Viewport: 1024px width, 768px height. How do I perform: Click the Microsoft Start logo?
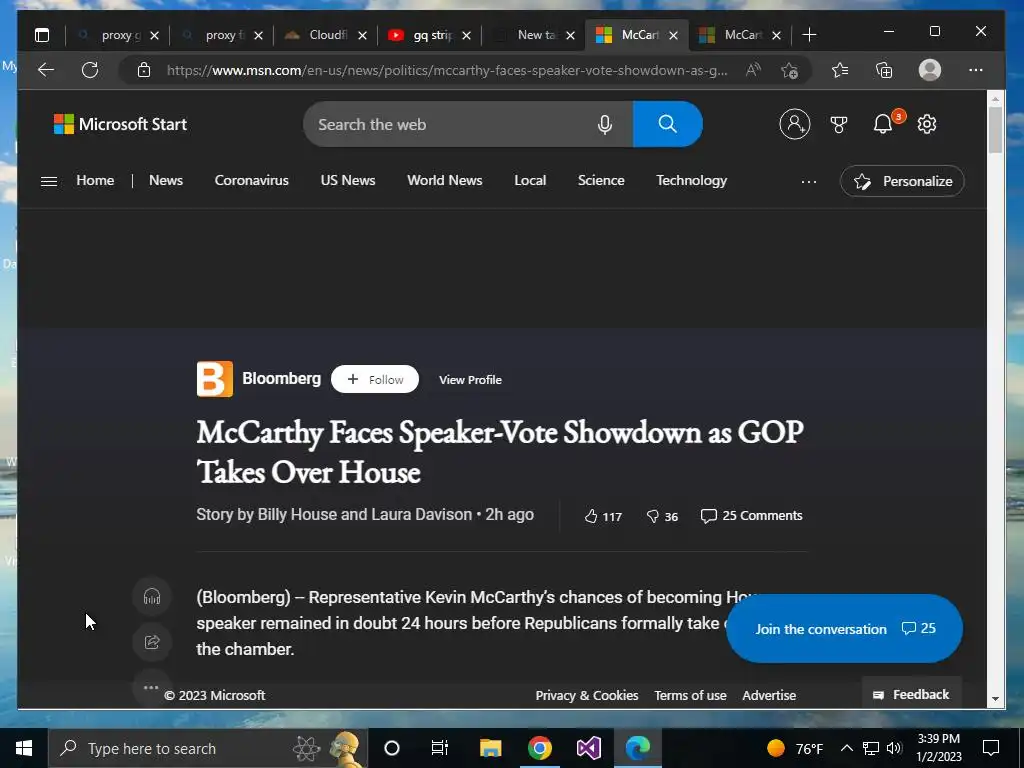[x=120, y=124]
